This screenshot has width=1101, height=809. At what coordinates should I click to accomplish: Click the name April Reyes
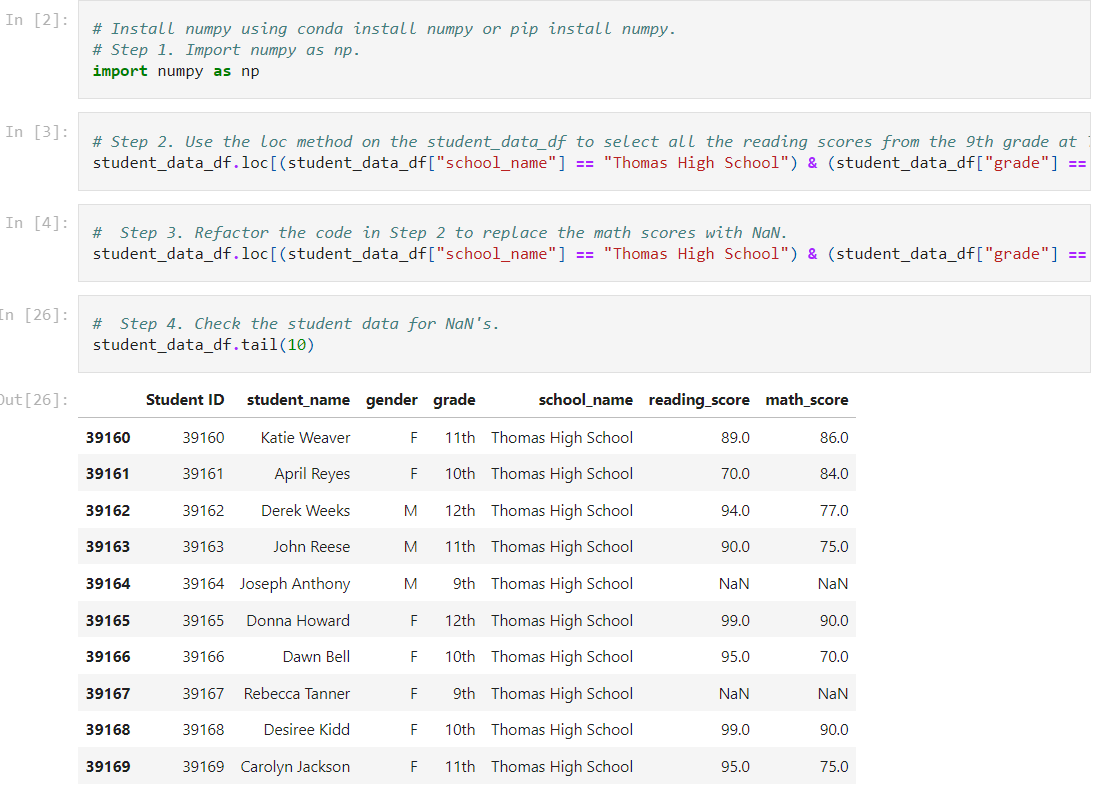[x=312, y=474]
